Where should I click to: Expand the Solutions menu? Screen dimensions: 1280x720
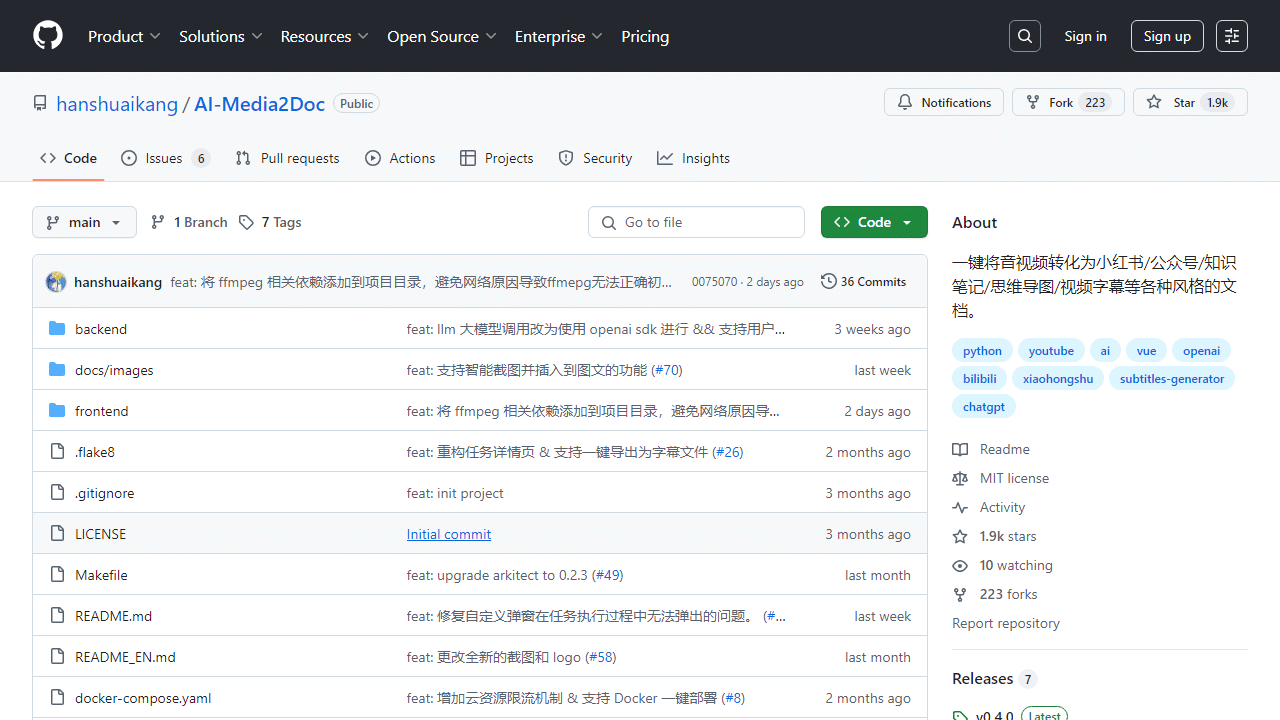[220, 36]
